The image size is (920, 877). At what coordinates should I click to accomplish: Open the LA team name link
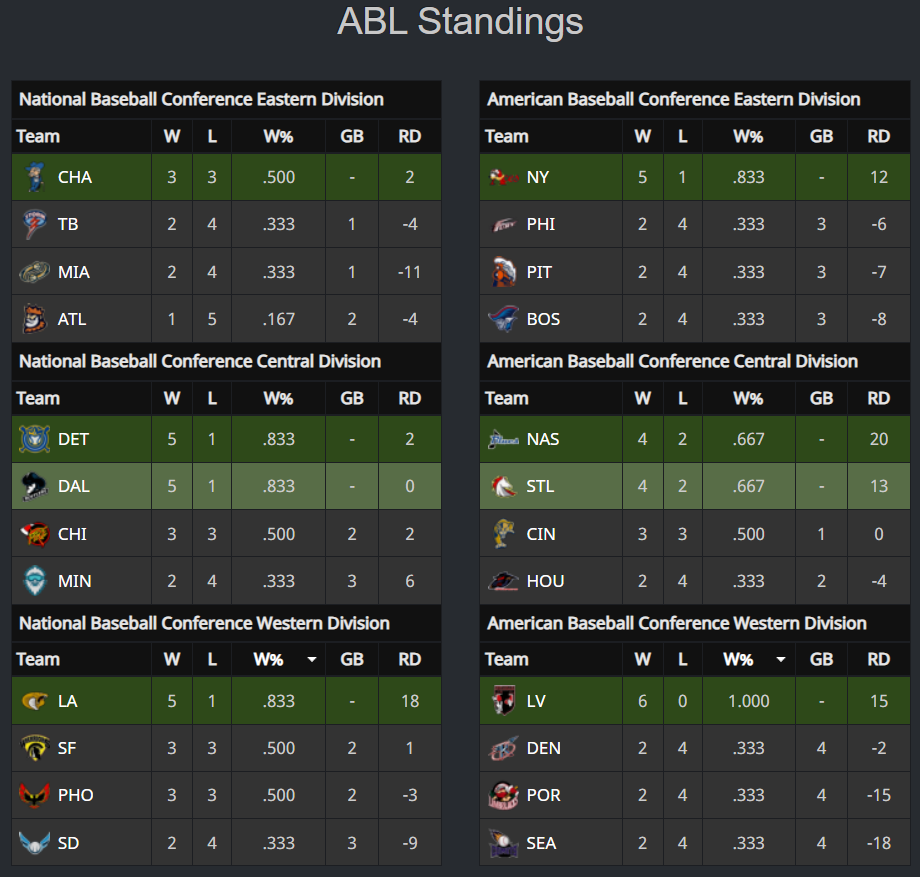(x=67, y=701)
